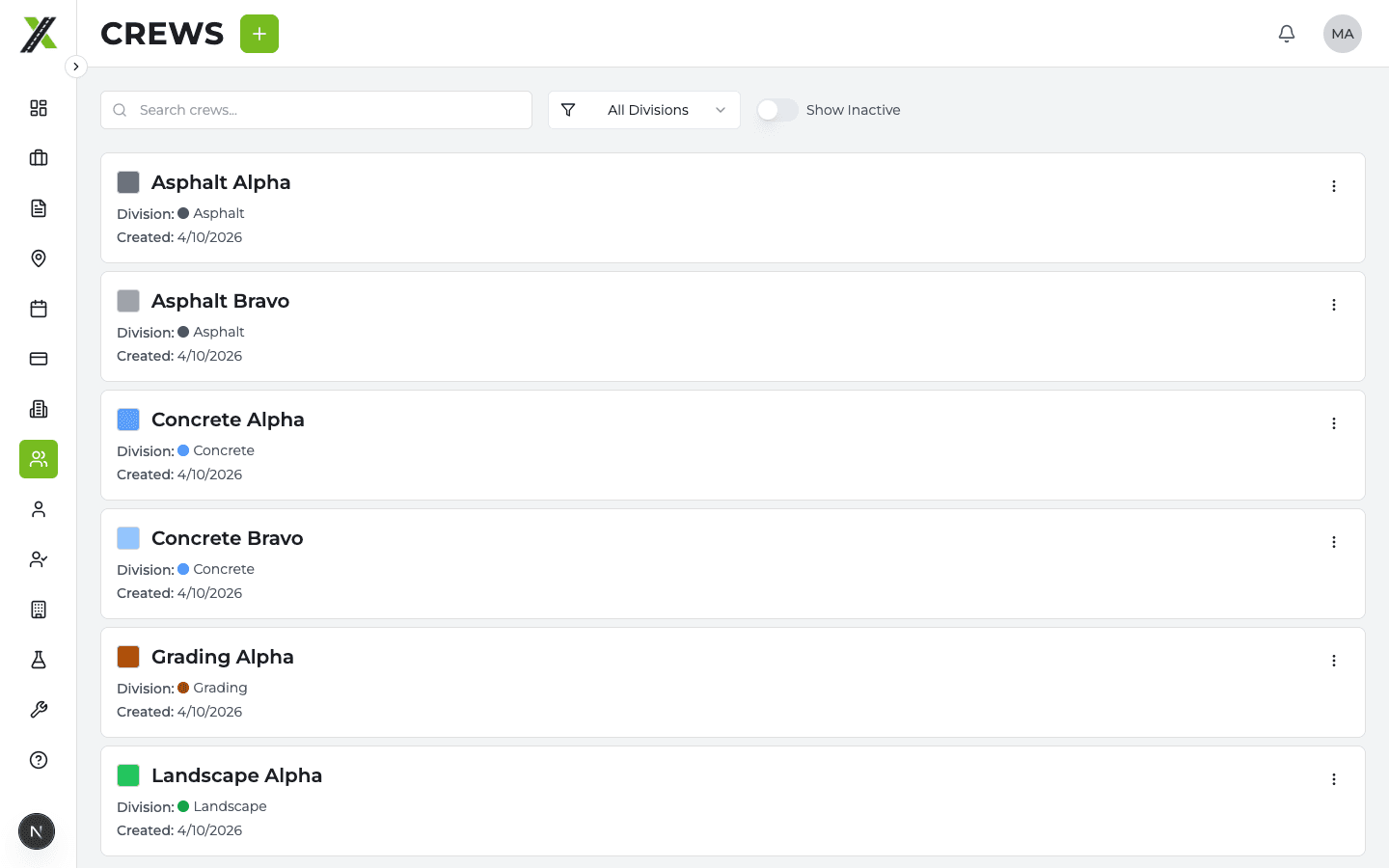
Task: Click the CREWS page heading
Action: (x=162, y=34)
